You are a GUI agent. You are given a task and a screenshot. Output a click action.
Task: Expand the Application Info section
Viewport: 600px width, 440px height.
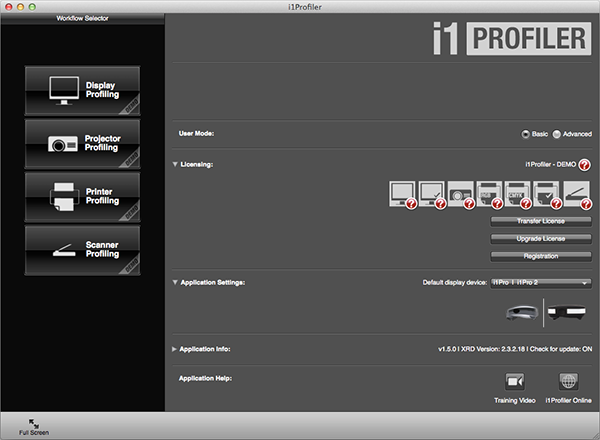coord(174,349)
